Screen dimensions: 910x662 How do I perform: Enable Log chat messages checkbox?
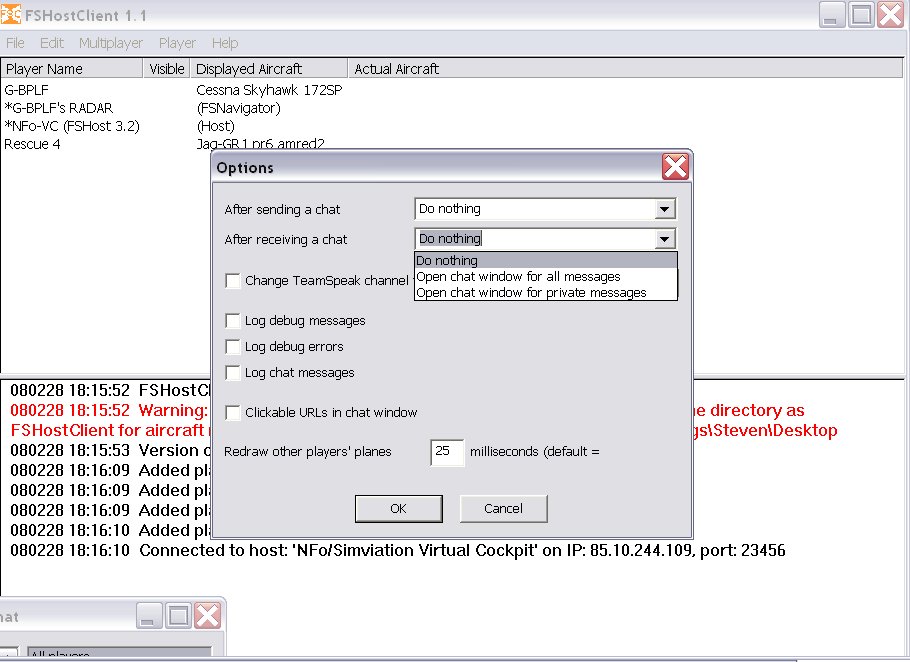(x=233, y=373)
